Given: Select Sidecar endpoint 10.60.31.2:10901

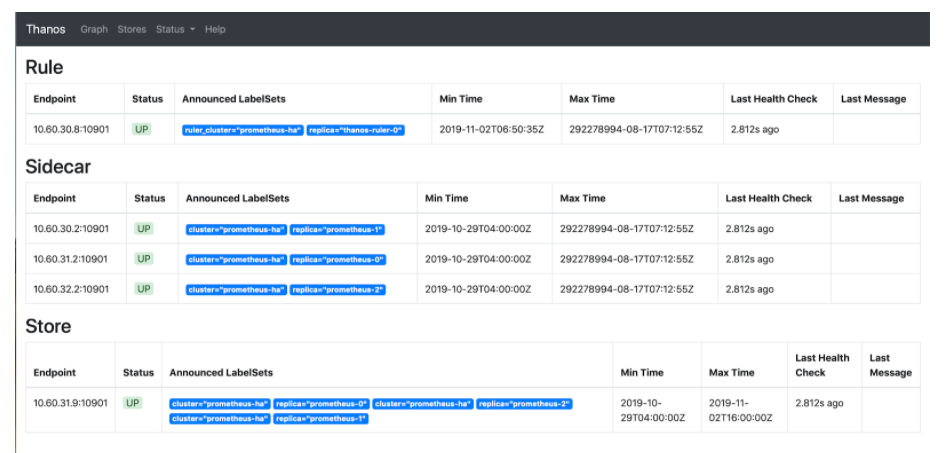Looking at the screenshot, I should click(71, 259).
